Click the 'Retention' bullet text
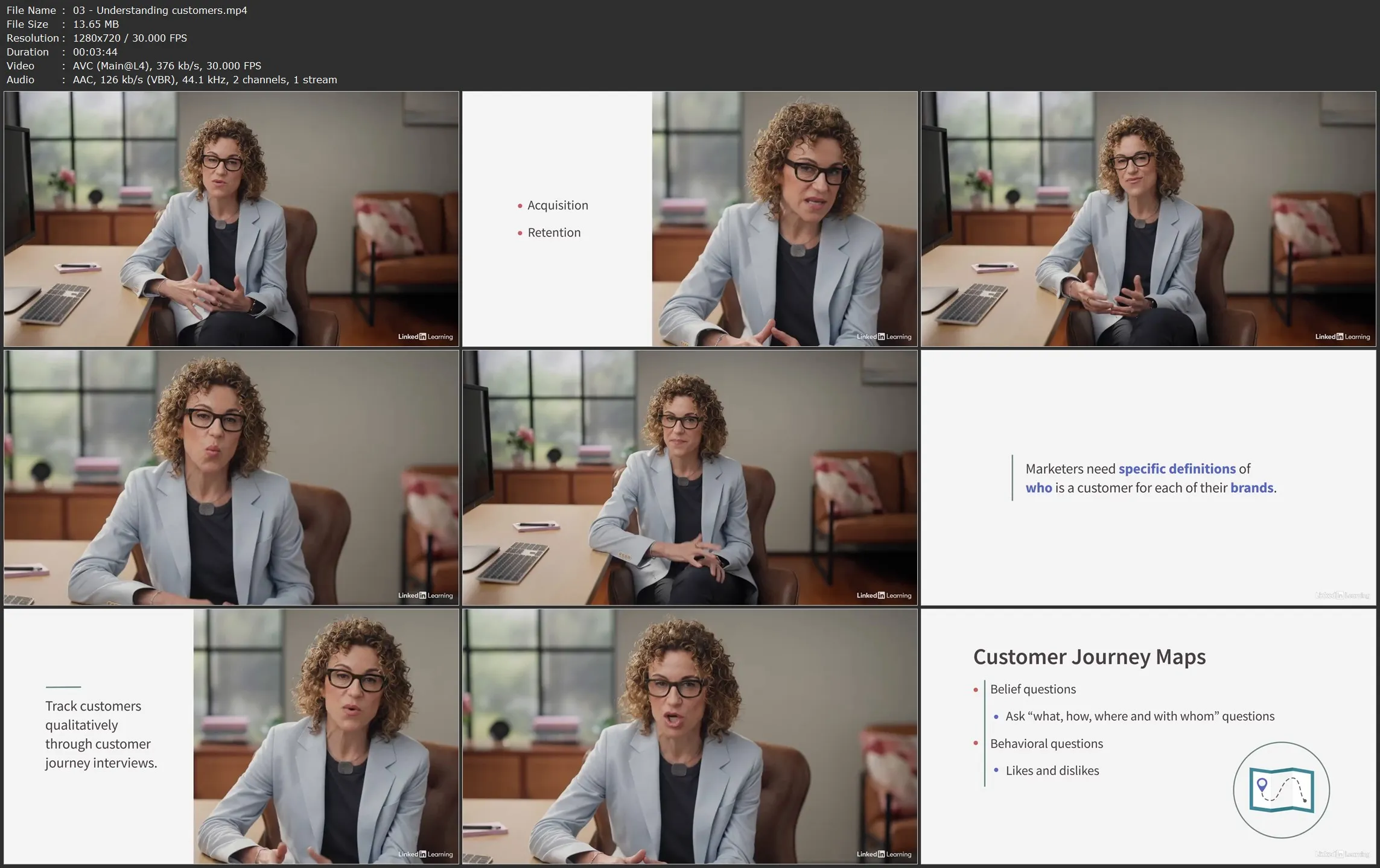The image size is (1380, 868). click(x=553, y=232)
